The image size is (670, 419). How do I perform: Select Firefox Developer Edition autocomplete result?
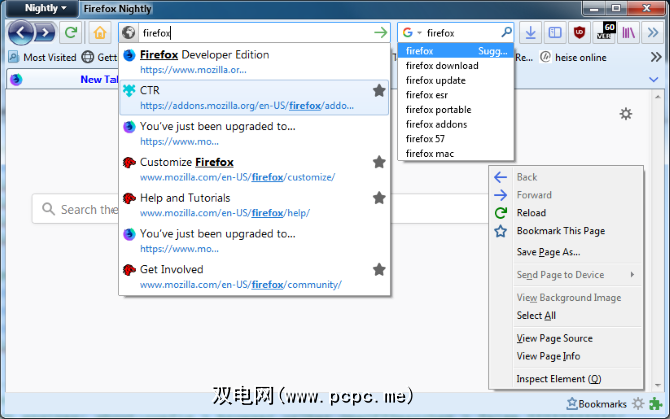click(x=254, y=62)
